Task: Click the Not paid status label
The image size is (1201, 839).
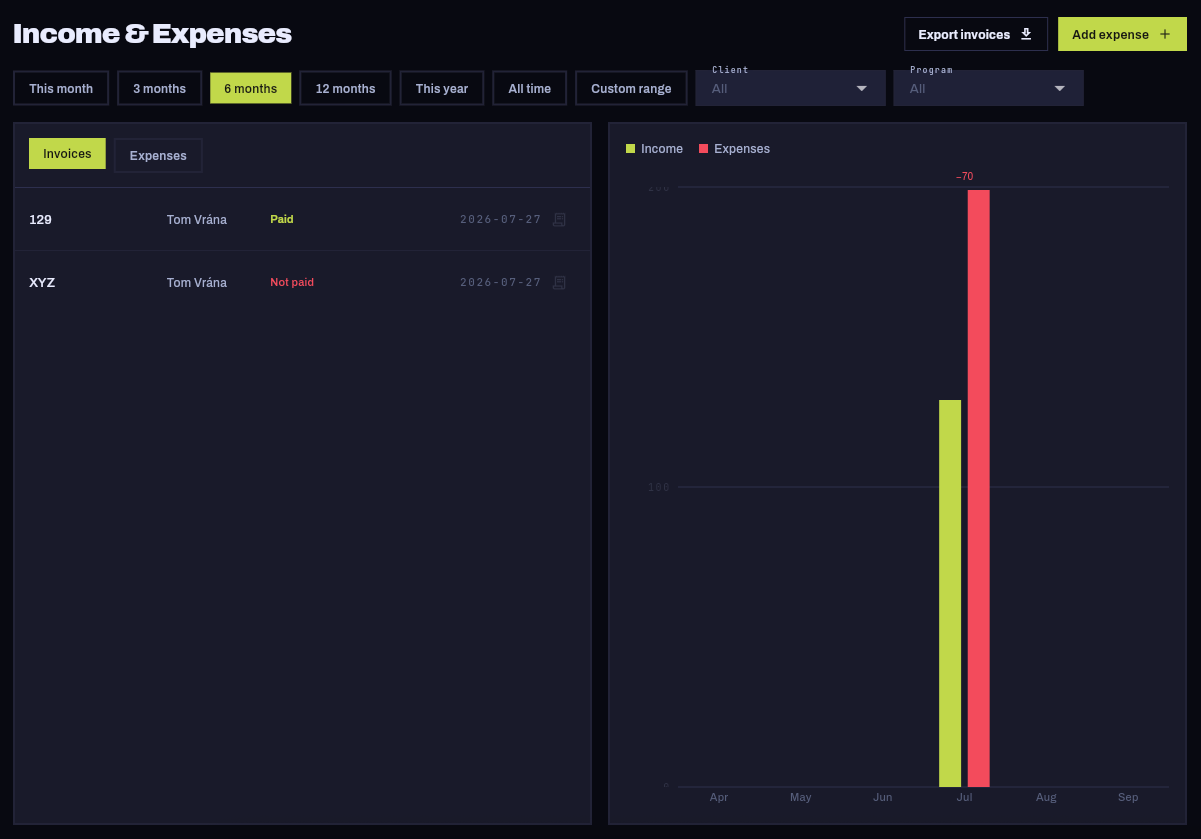Action: pyautogui.click(x=292, y=283)
